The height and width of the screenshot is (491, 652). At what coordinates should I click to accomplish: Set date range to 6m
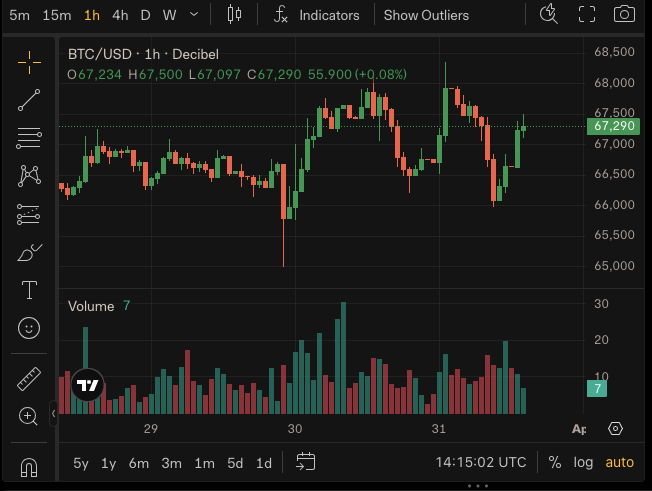(138, 463)
